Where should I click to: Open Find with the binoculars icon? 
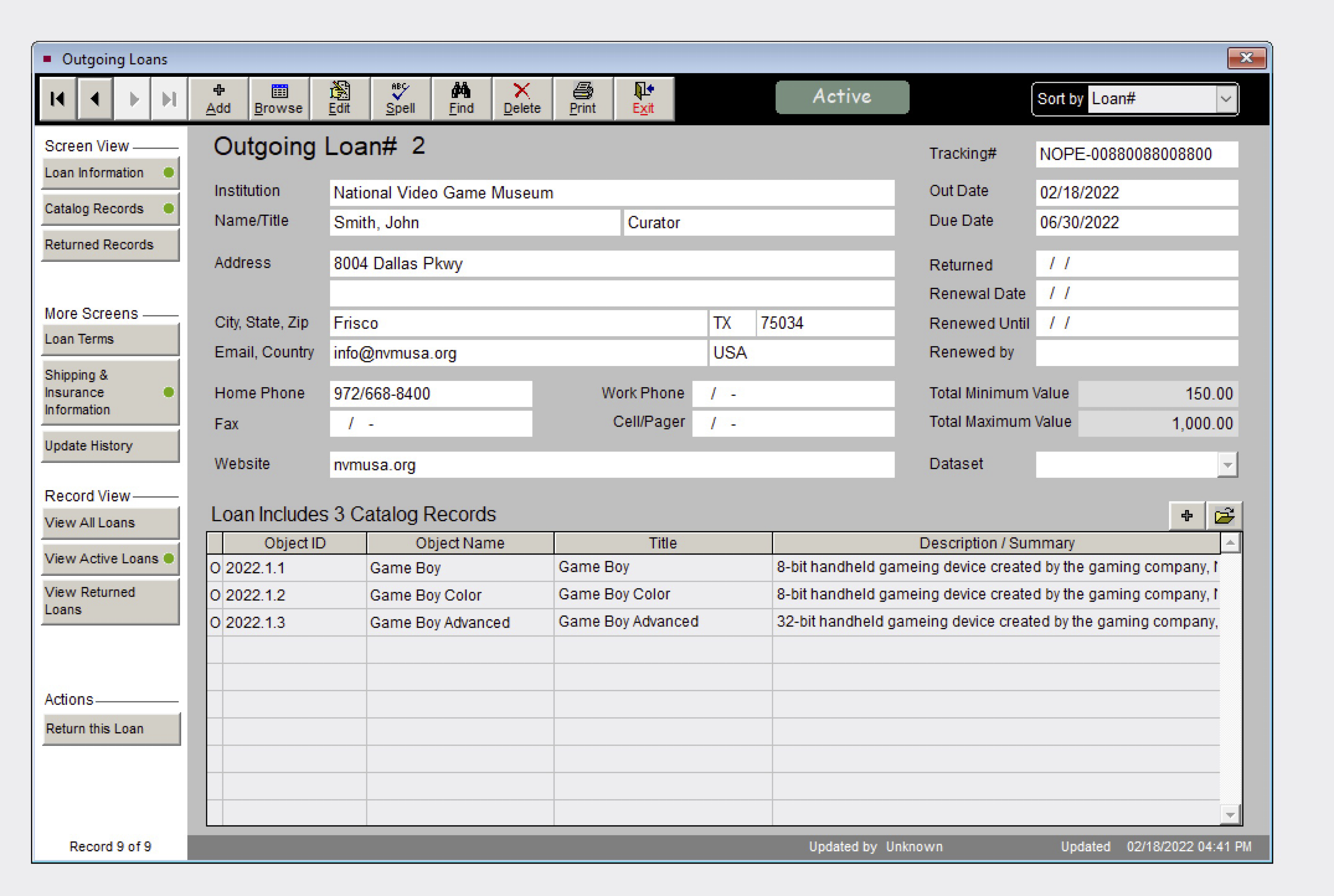click(461, 99)
